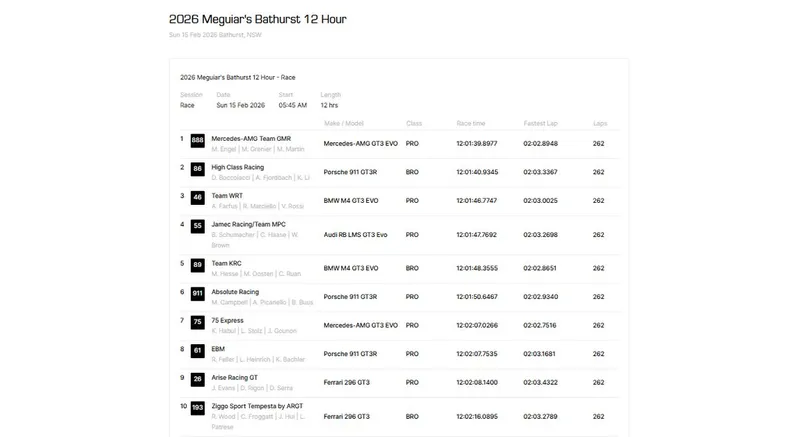The width and height of the screenshot is (800, 437).
Task: Click the car number 89 badge
Action: point(197,266)
